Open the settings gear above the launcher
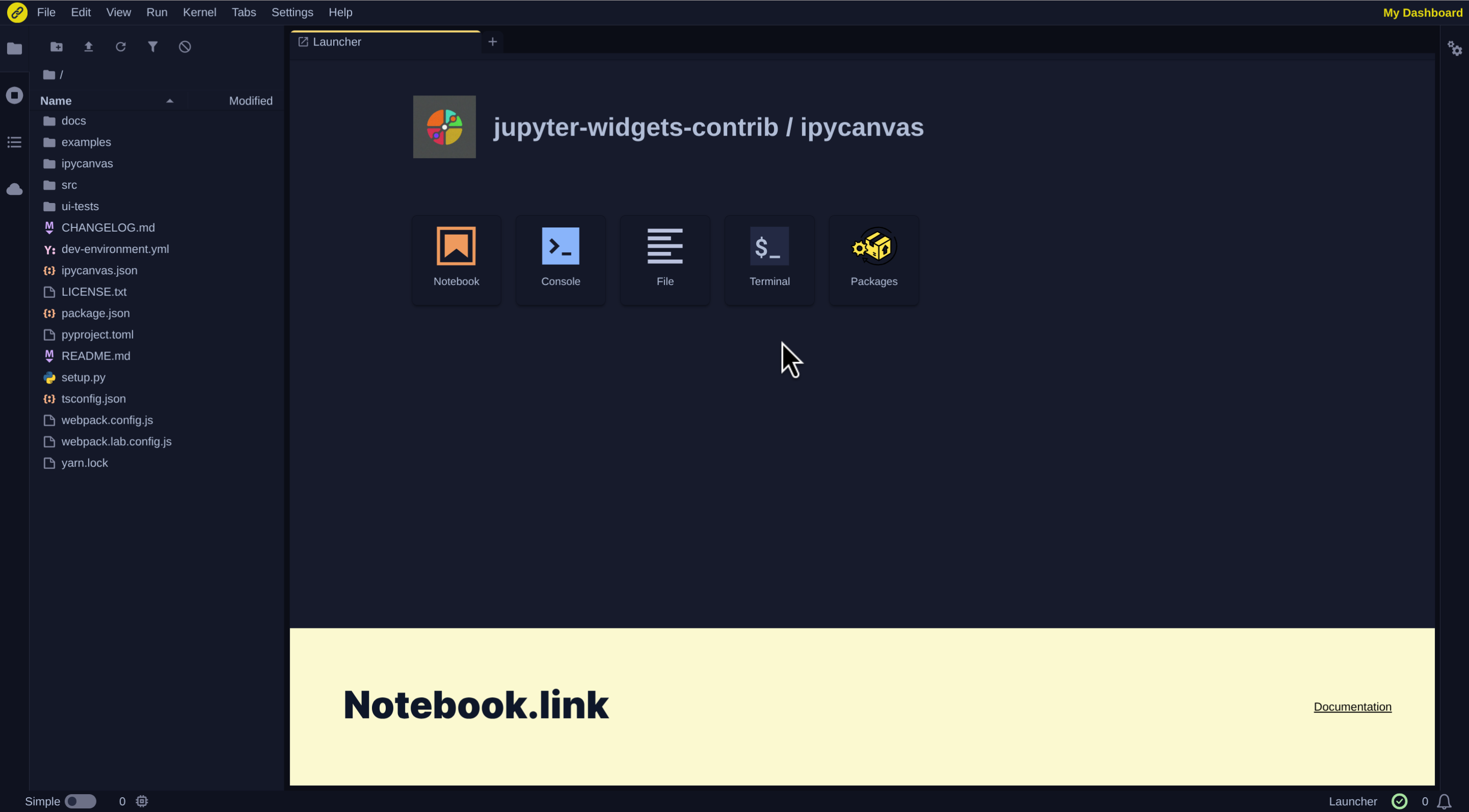This screenshot has width=1469, height=812. 1455,48
